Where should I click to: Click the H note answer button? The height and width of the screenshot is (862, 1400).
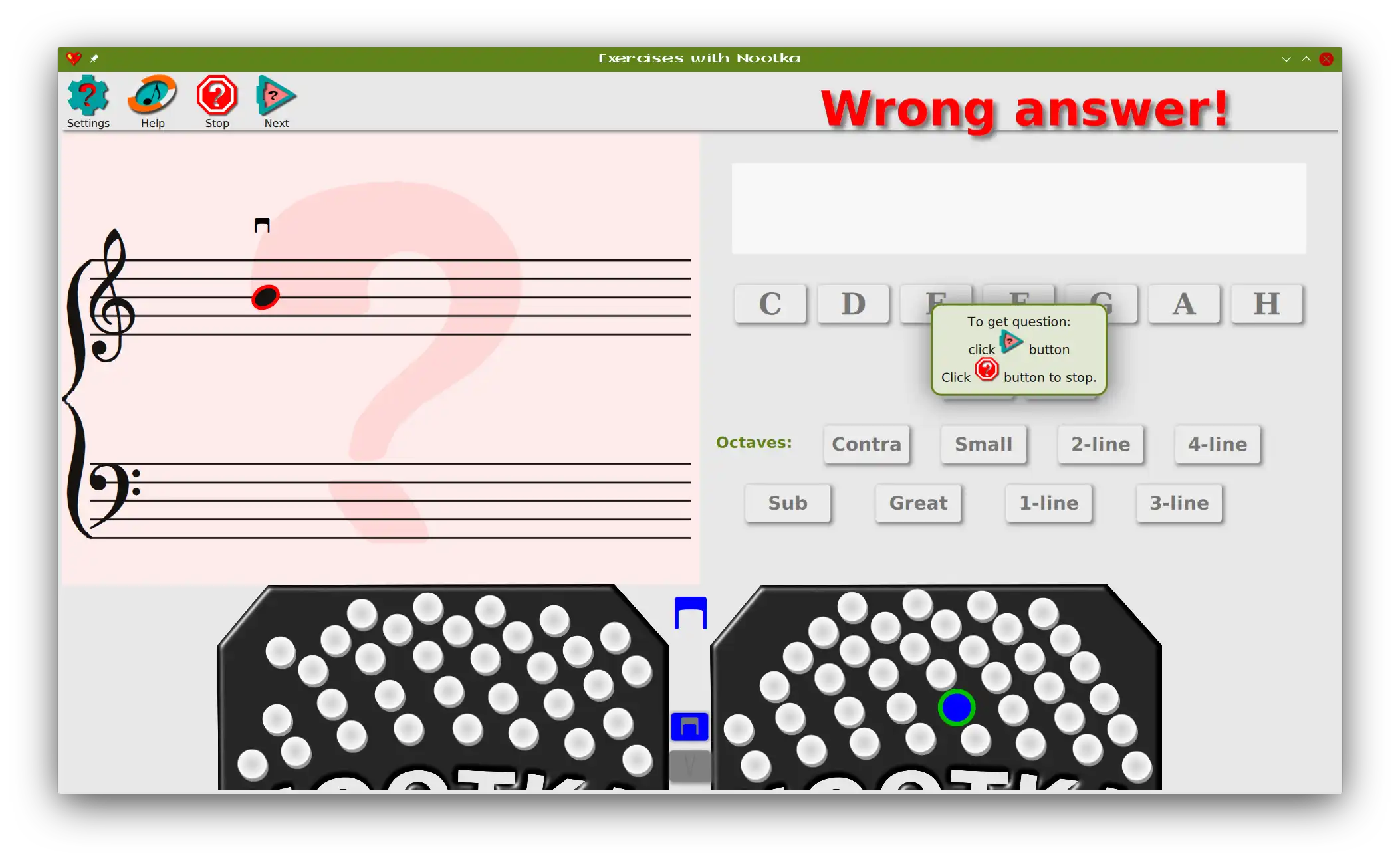point(1267,304)
